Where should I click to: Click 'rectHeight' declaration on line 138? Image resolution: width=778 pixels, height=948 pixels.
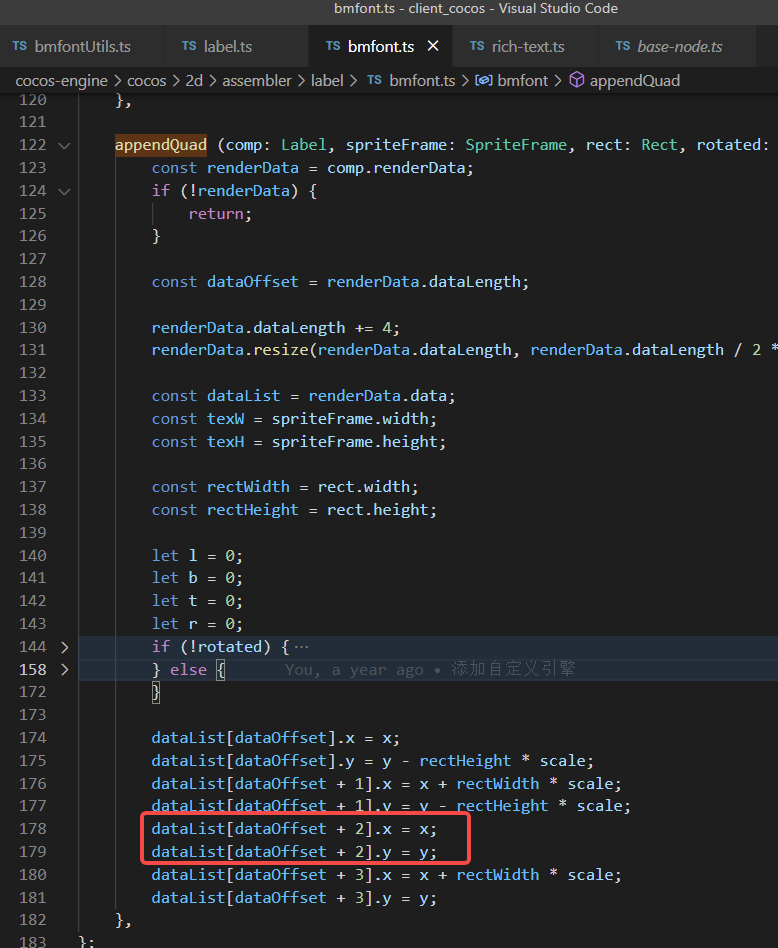(x=253, y=510)
